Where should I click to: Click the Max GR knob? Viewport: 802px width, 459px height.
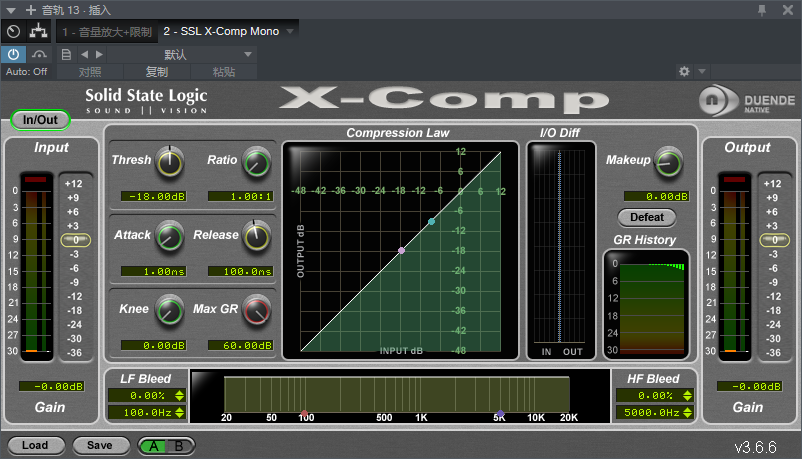257,311
